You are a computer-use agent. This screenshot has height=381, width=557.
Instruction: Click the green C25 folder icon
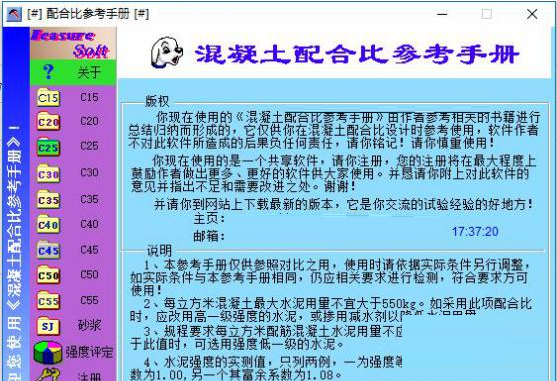[48, 147]
